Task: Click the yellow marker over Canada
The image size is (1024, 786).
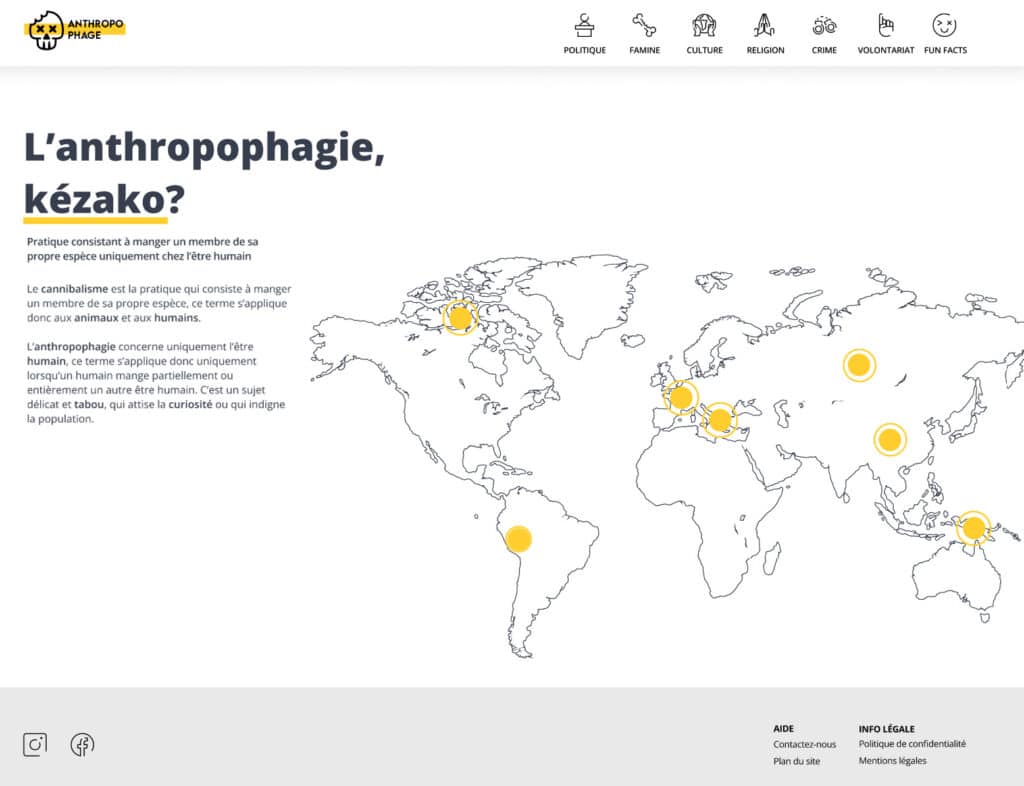Action: pos(459,317)
